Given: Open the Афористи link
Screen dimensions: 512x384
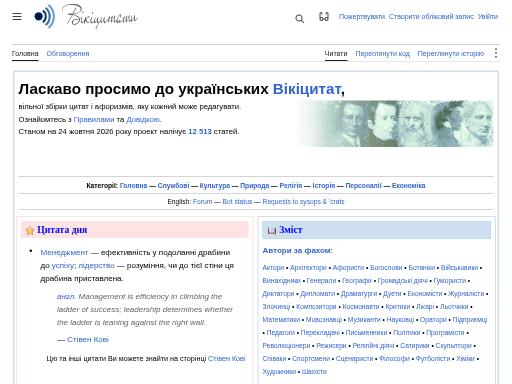Looking at the screenshot, I should (x=348, y=268).
